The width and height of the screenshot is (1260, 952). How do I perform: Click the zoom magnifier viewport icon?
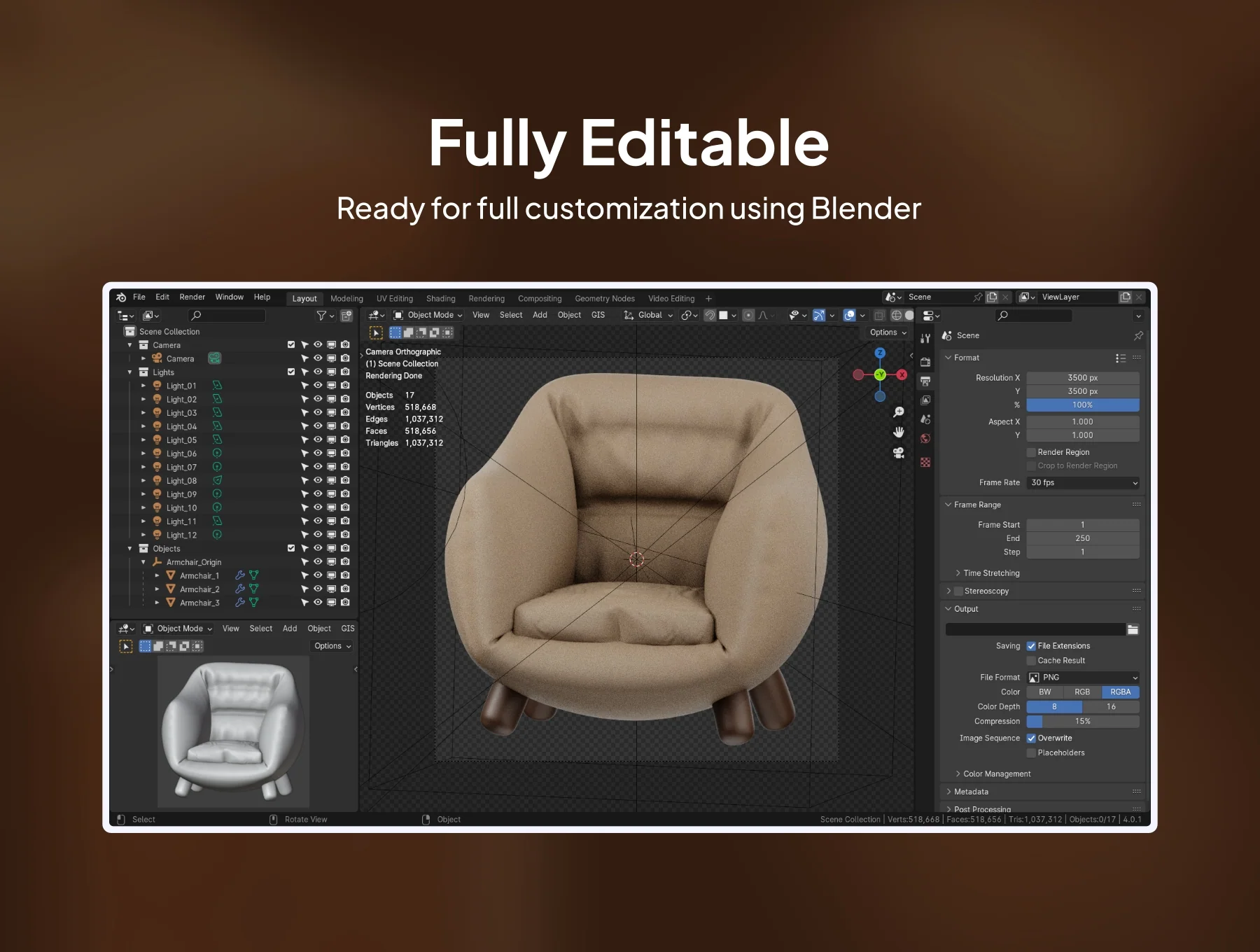899,412
